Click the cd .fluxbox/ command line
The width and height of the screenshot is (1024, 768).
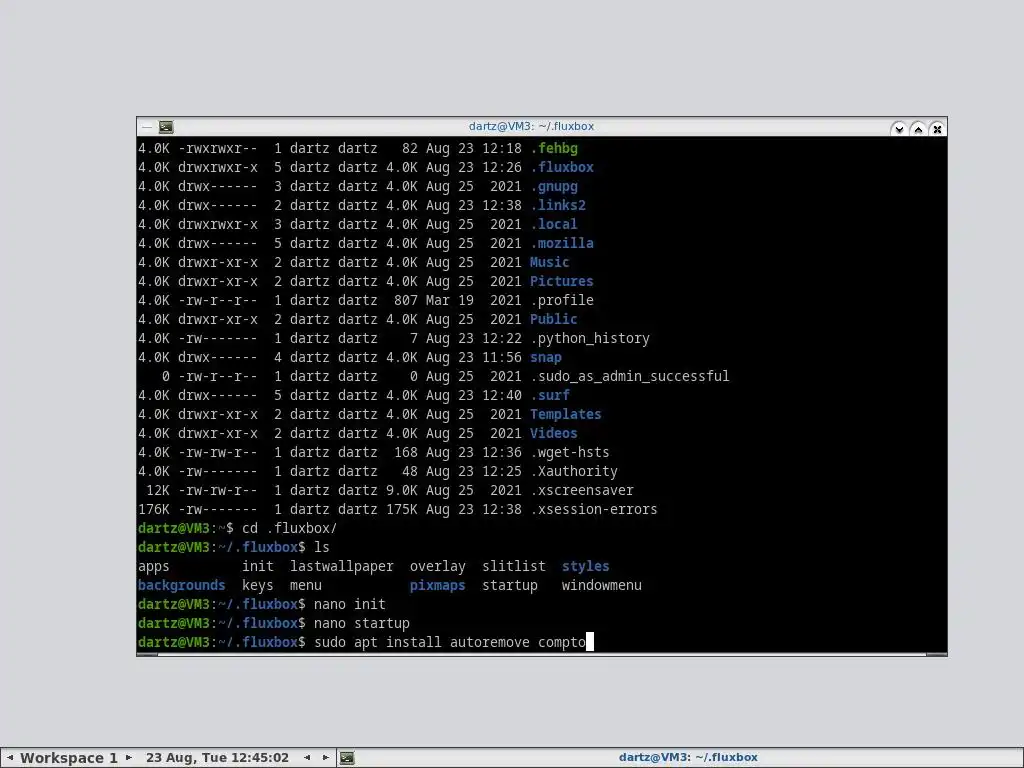(x=289, y=528)
